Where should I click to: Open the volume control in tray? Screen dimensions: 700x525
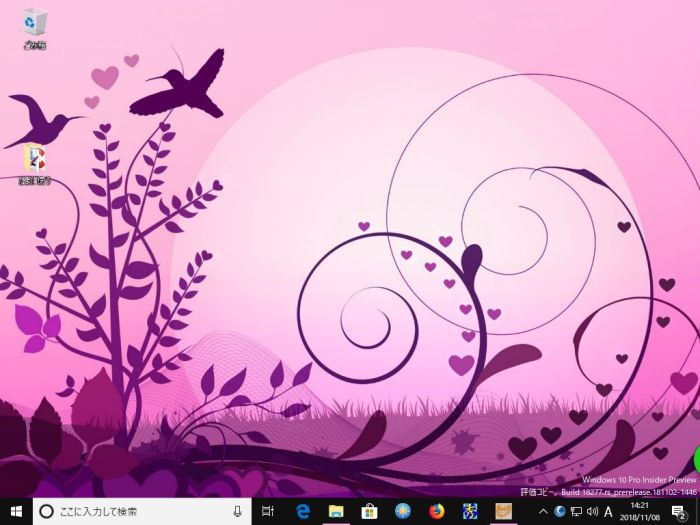(x=592, y=512)
